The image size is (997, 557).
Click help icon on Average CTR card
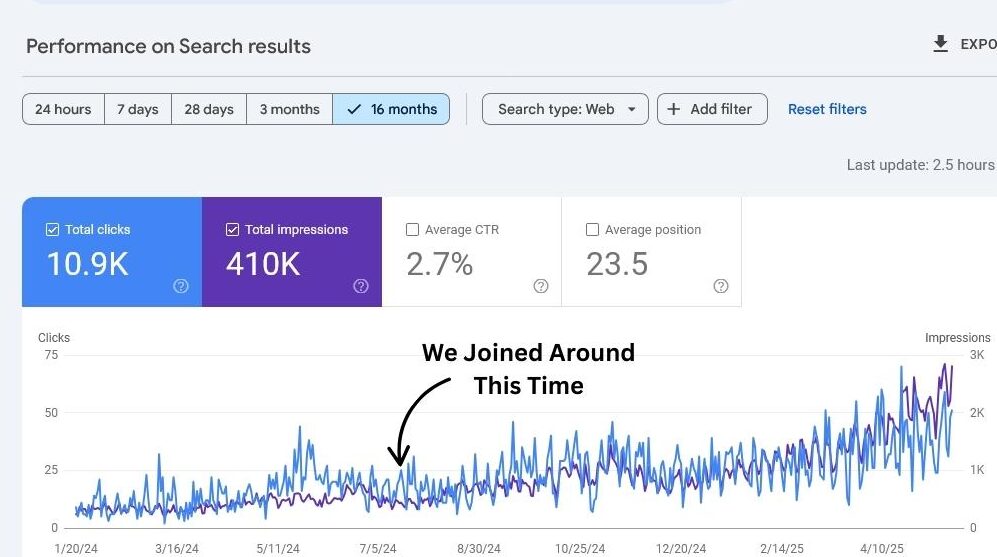pos(541,286)
